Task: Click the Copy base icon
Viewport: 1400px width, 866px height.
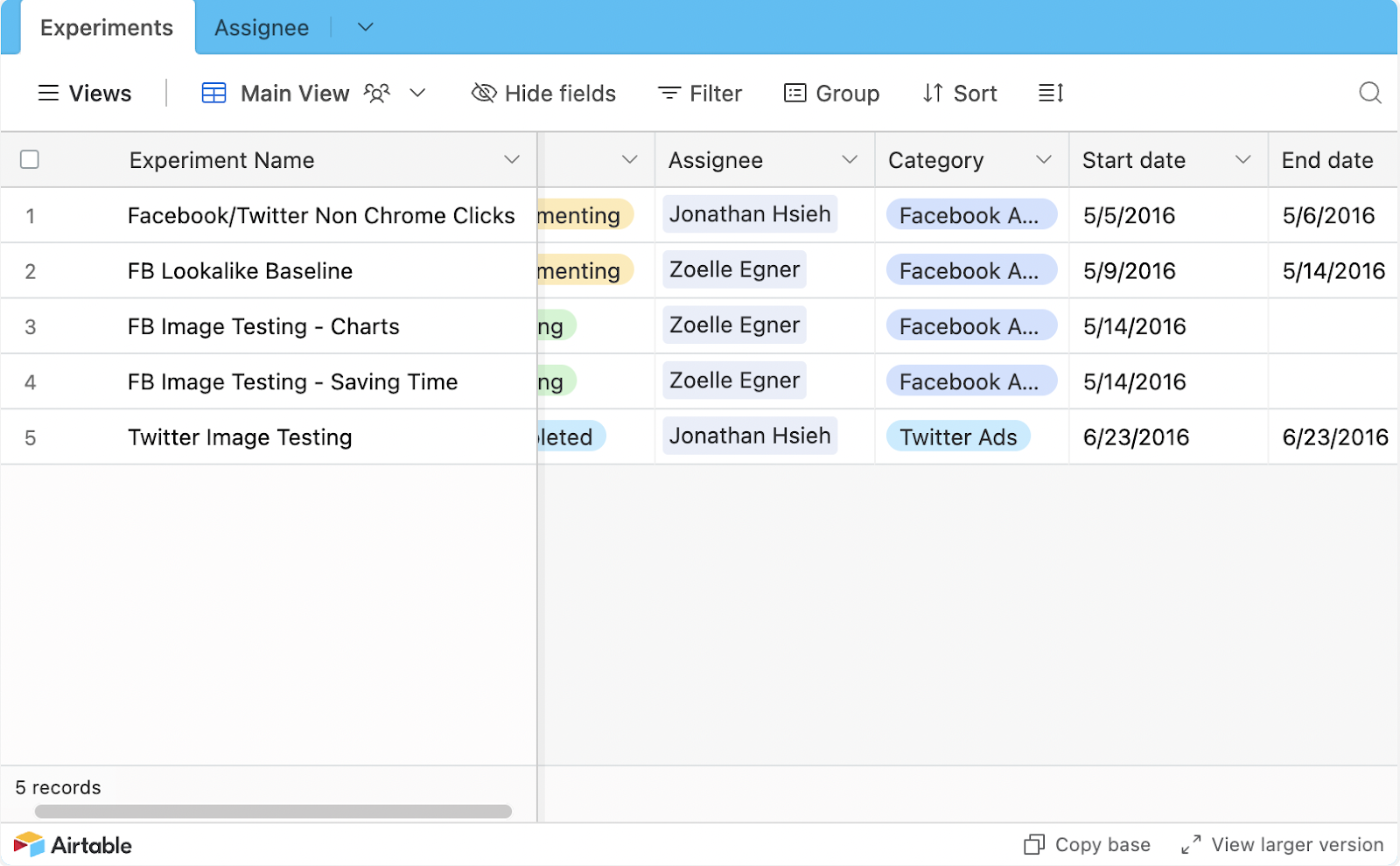Action: pos(1034,845)
